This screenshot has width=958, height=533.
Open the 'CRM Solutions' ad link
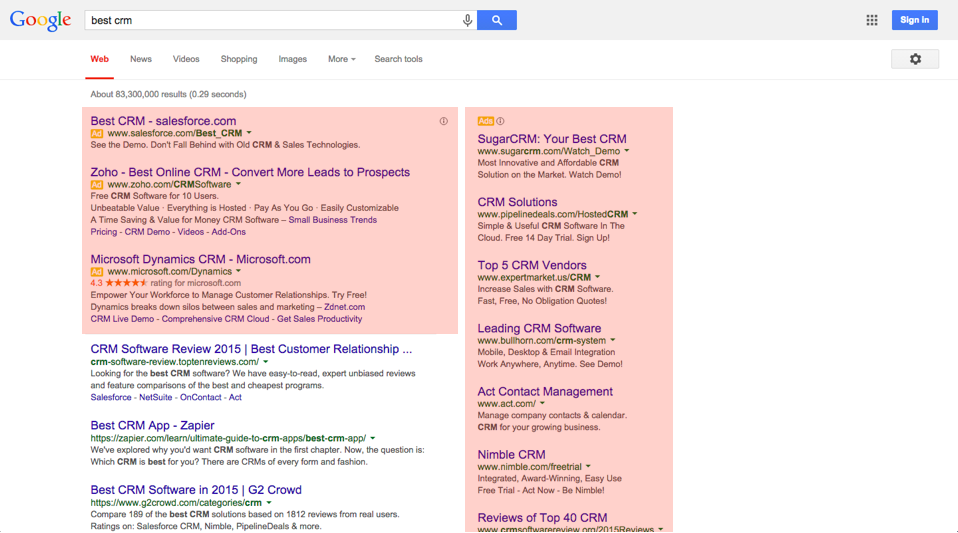(517, 202)
